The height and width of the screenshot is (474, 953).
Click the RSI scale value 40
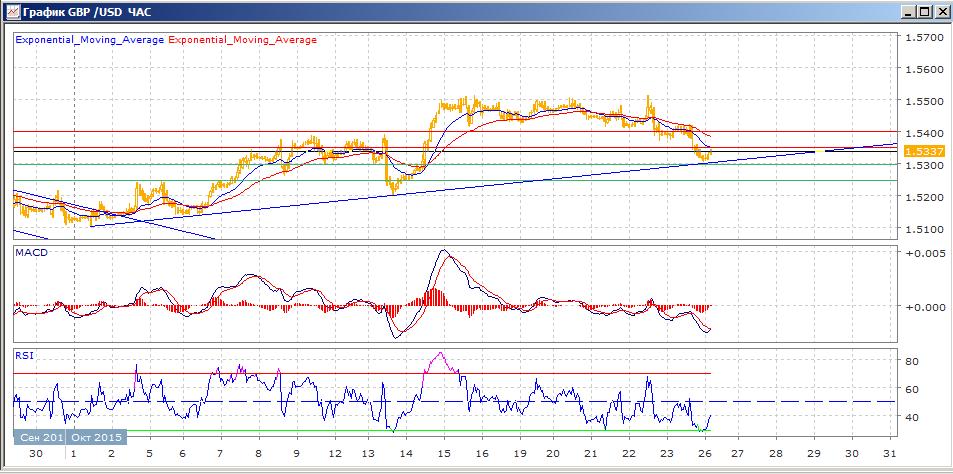(x=912, y=417)
